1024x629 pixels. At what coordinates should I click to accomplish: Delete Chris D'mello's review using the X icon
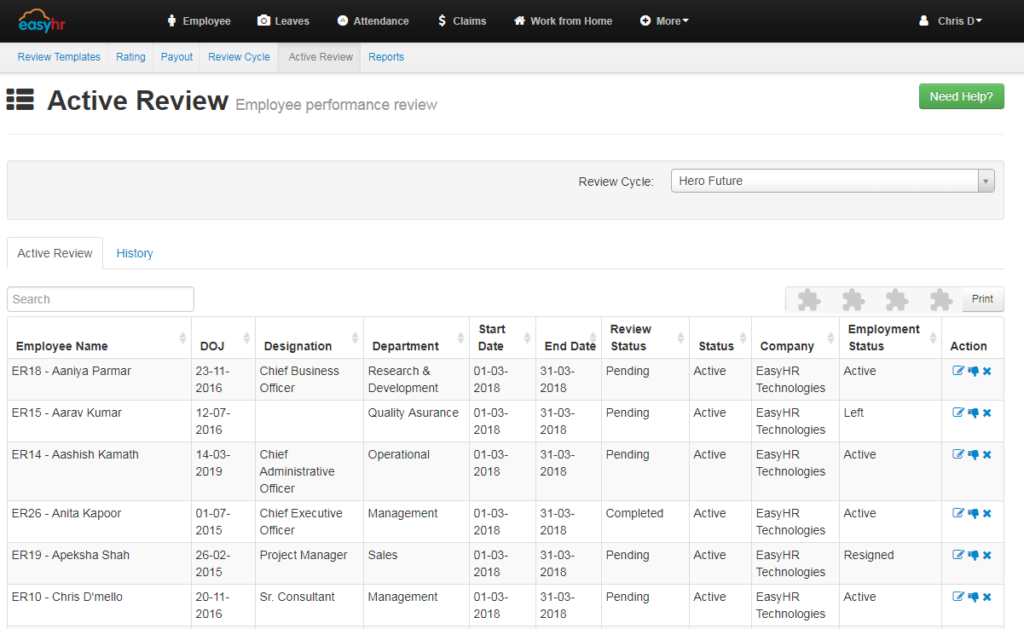pos(986,597)
